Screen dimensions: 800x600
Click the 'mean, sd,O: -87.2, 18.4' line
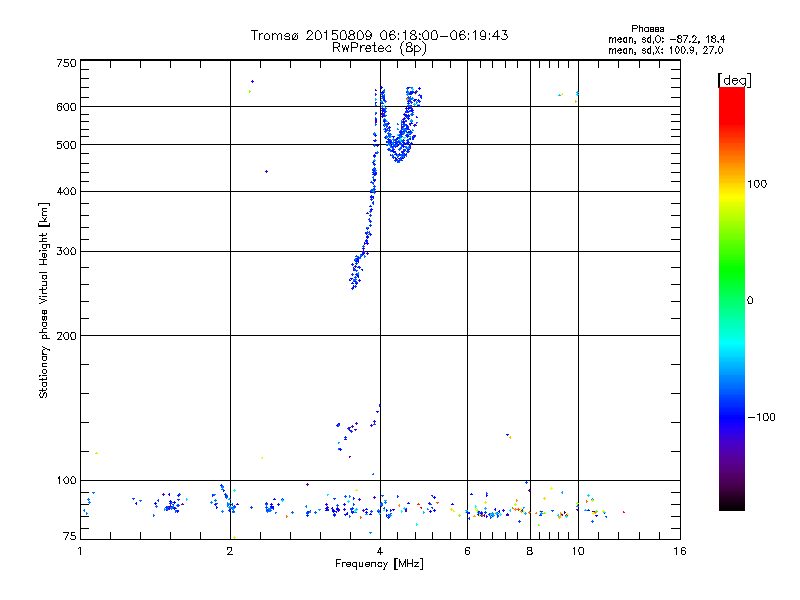pos(666,39)
